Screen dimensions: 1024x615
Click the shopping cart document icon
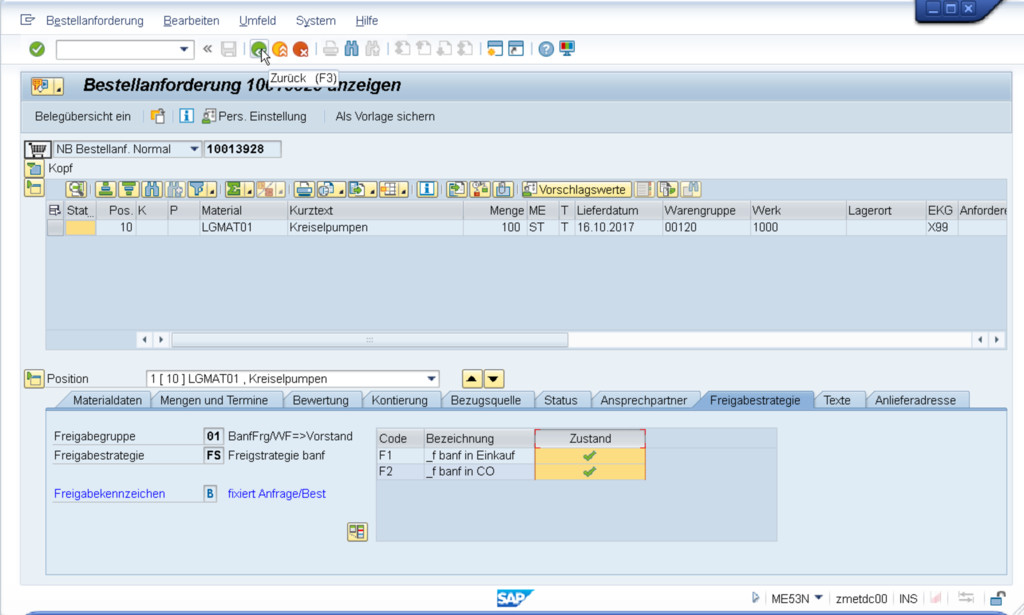37,150
